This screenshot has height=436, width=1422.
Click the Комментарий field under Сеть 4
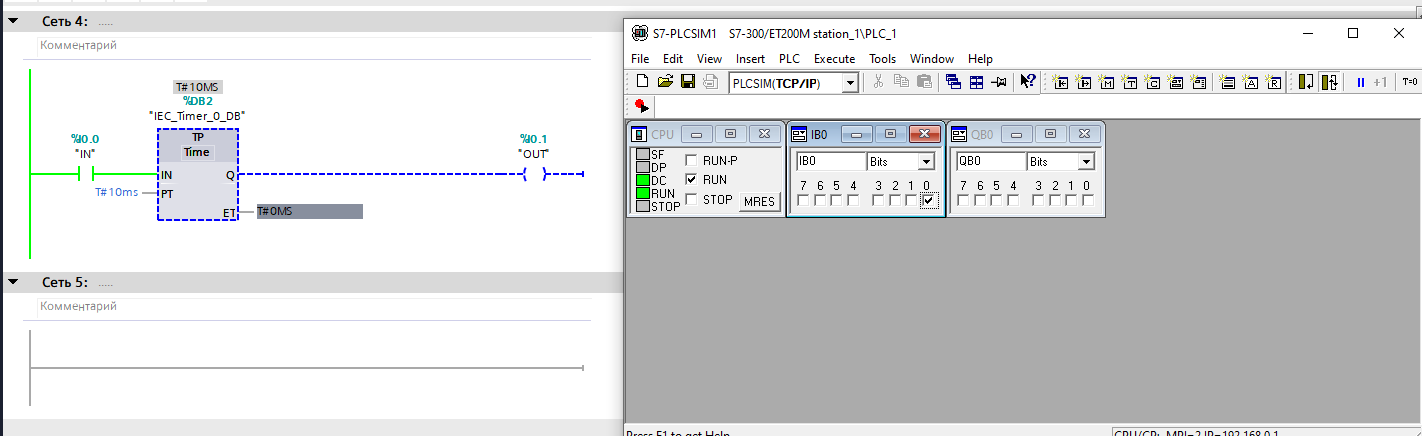pyautogui.click(x=312, y=45)
